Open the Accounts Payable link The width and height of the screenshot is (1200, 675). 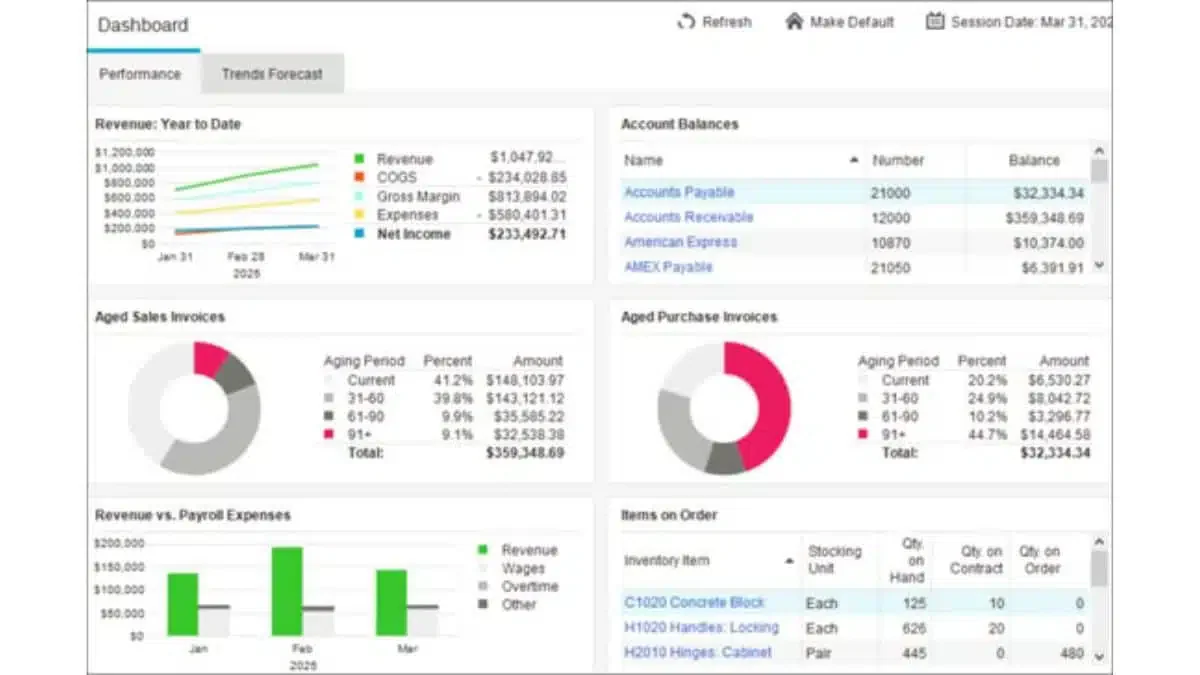(679, 192)
